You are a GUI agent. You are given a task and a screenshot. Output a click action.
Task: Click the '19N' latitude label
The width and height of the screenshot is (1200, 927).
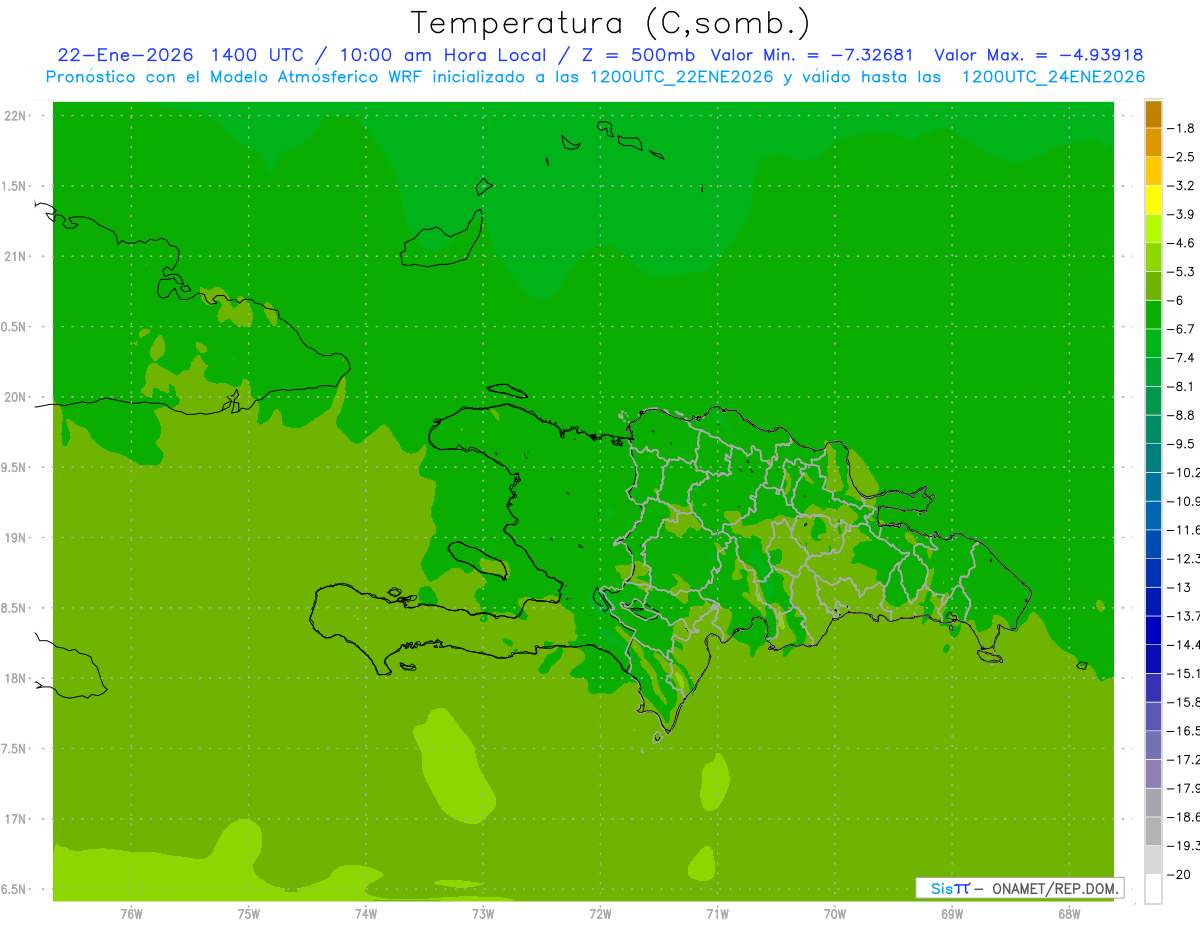point(16,538)
